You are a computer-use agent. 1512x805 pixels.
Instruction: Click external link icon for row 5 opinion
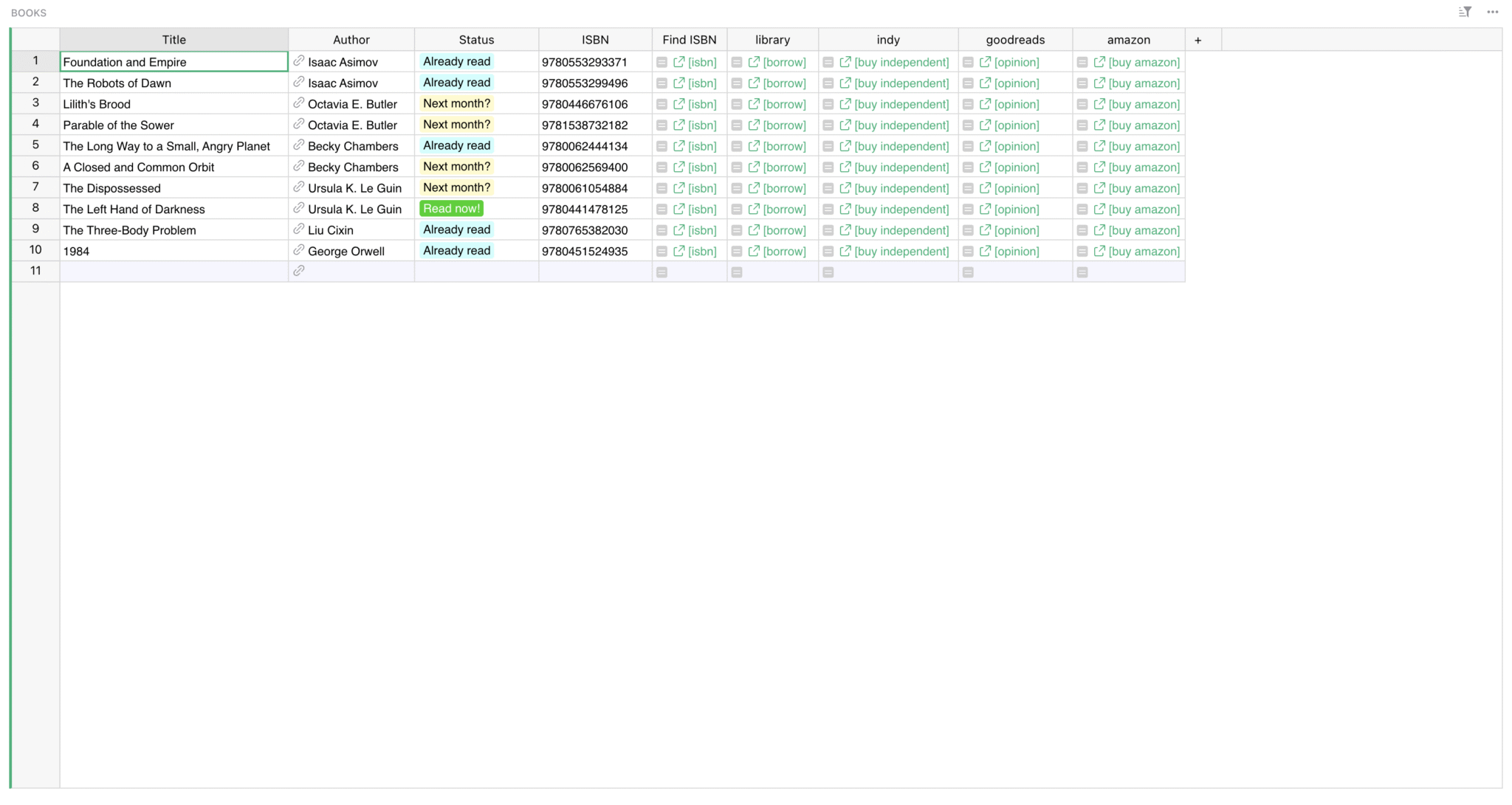coord(985,146)
